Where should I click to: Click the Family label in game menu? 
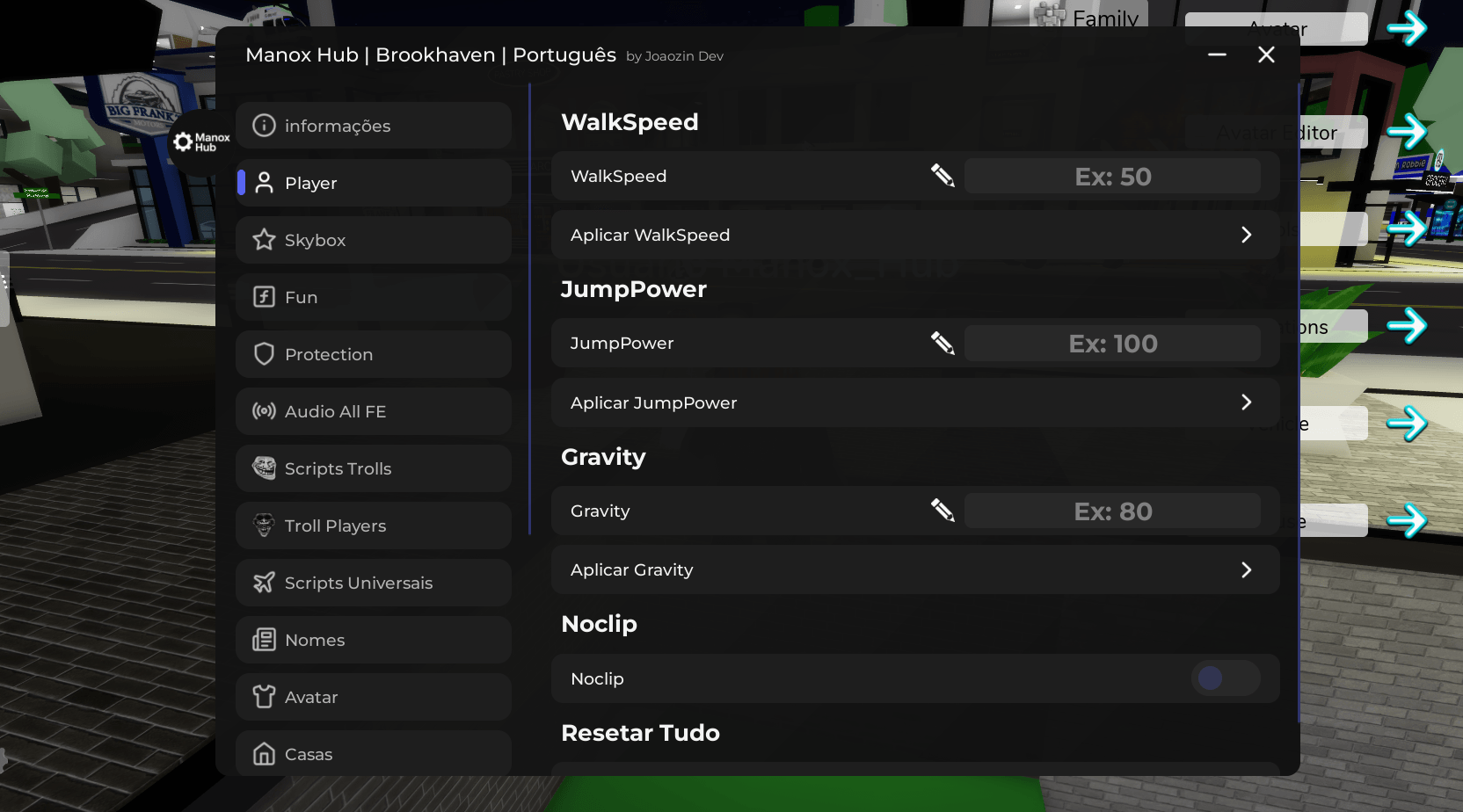coord(1105,18)
